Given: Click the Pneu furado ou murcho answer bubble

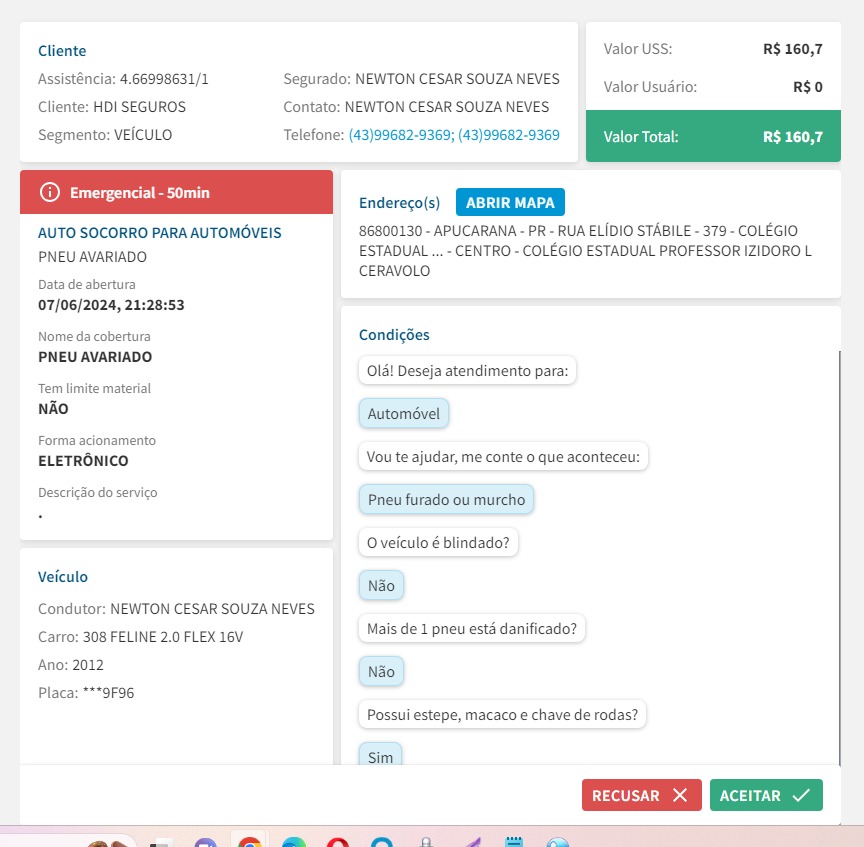Looking at the screenshot, I should click(x=446, y=500).
